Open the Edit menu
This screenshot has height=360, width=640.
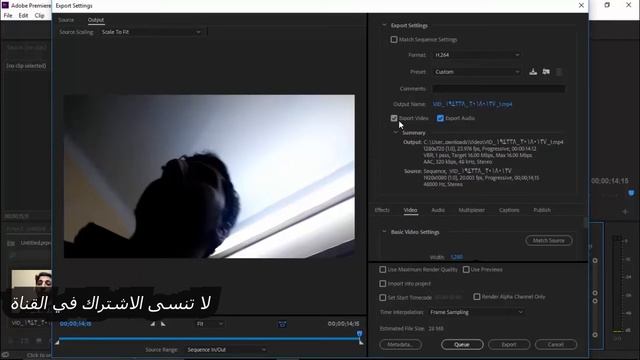[x=23, y=16]
